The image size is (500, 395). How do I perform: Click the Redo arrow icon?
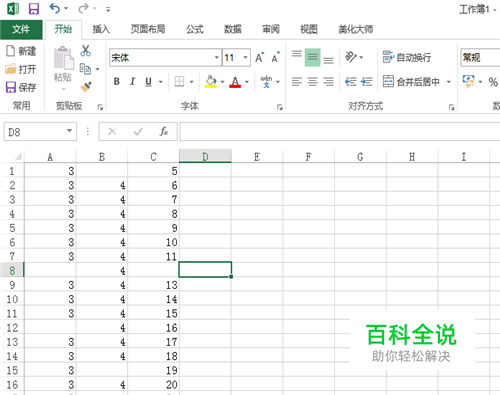coord(83,8)
